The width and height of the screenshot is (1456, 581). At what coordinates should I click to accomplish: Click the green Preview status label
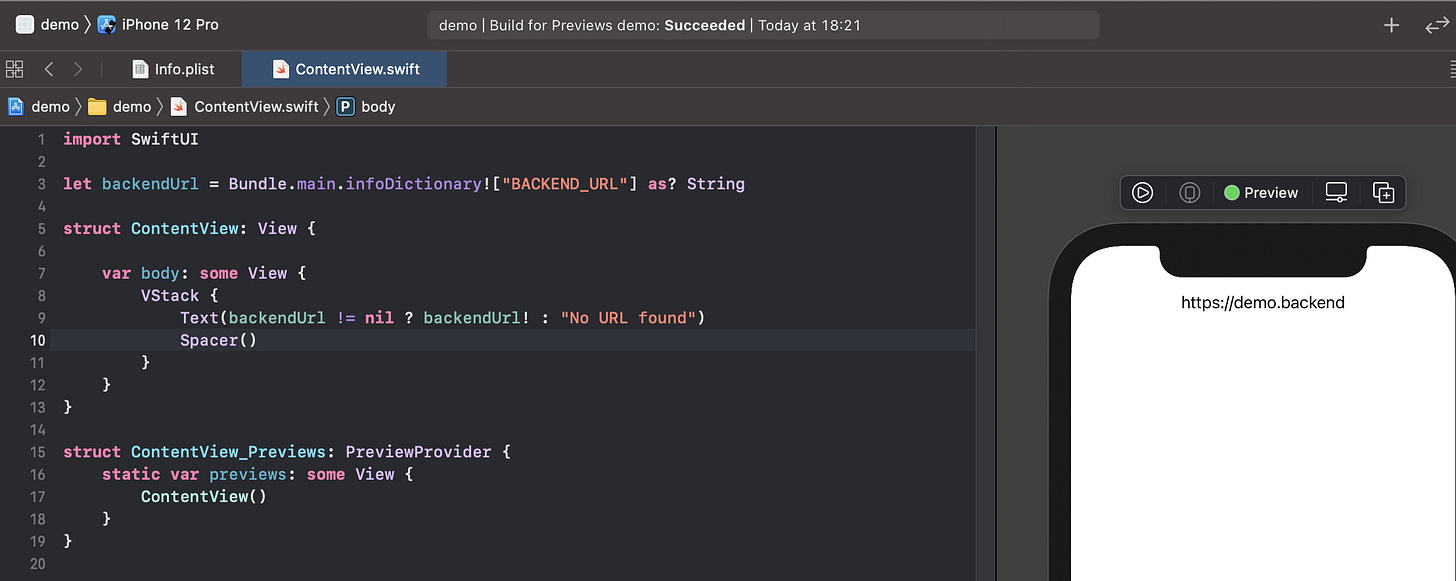(1261, 193)
